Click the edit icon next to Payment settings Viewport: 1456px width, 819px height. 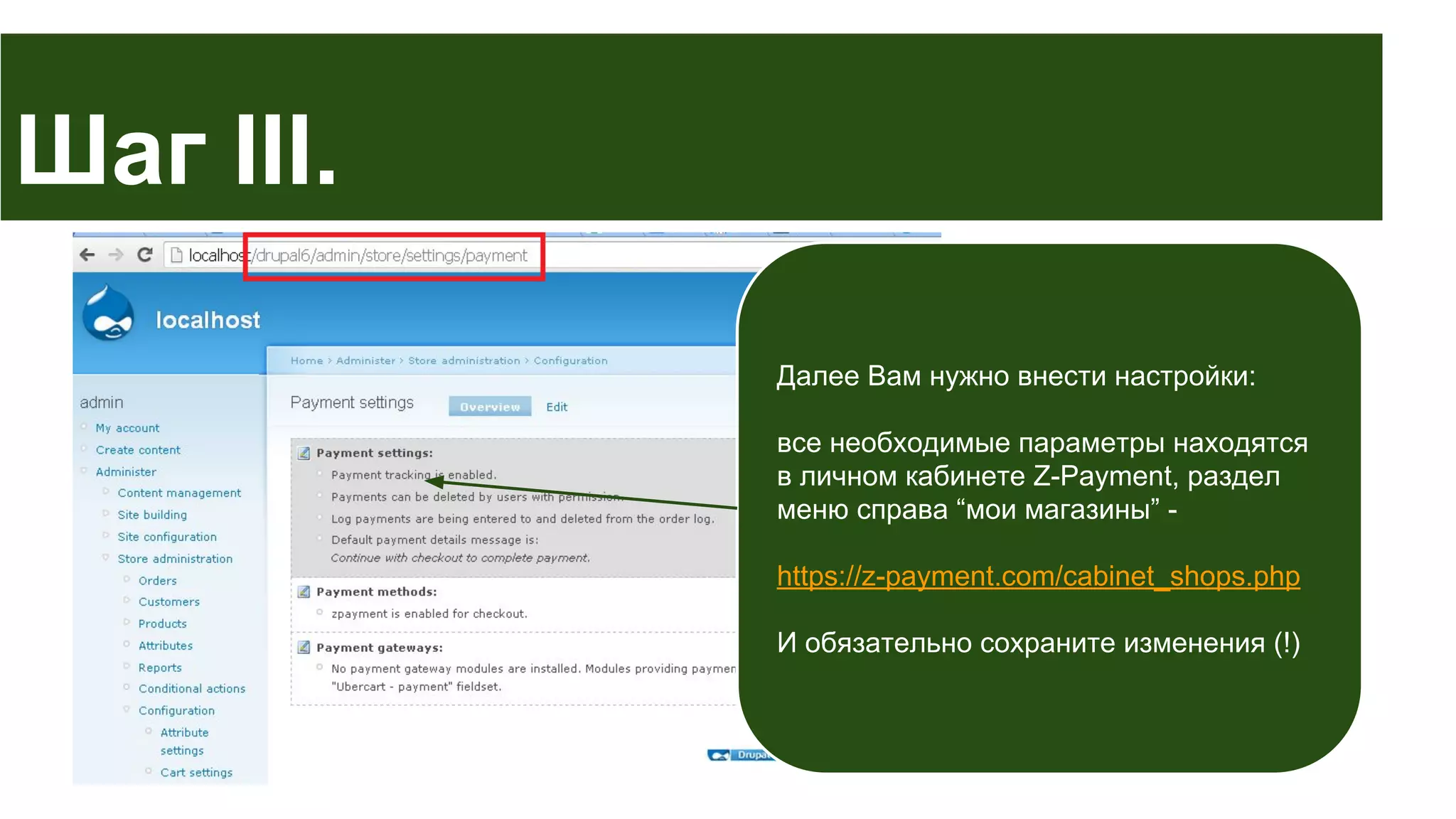click(304, 453)
